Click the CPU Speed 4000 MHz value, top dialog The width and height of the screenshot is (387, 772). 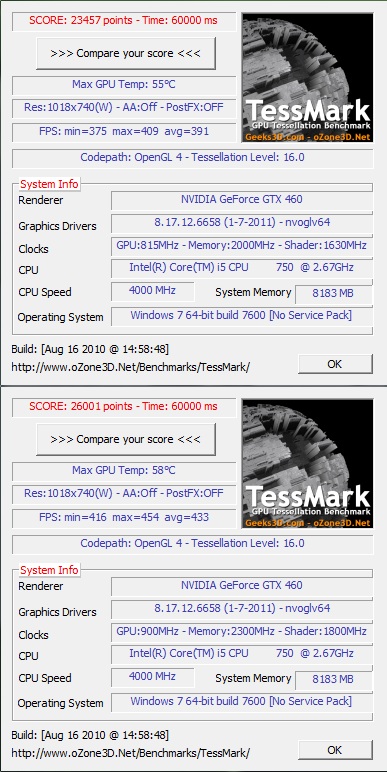[153, 291]
